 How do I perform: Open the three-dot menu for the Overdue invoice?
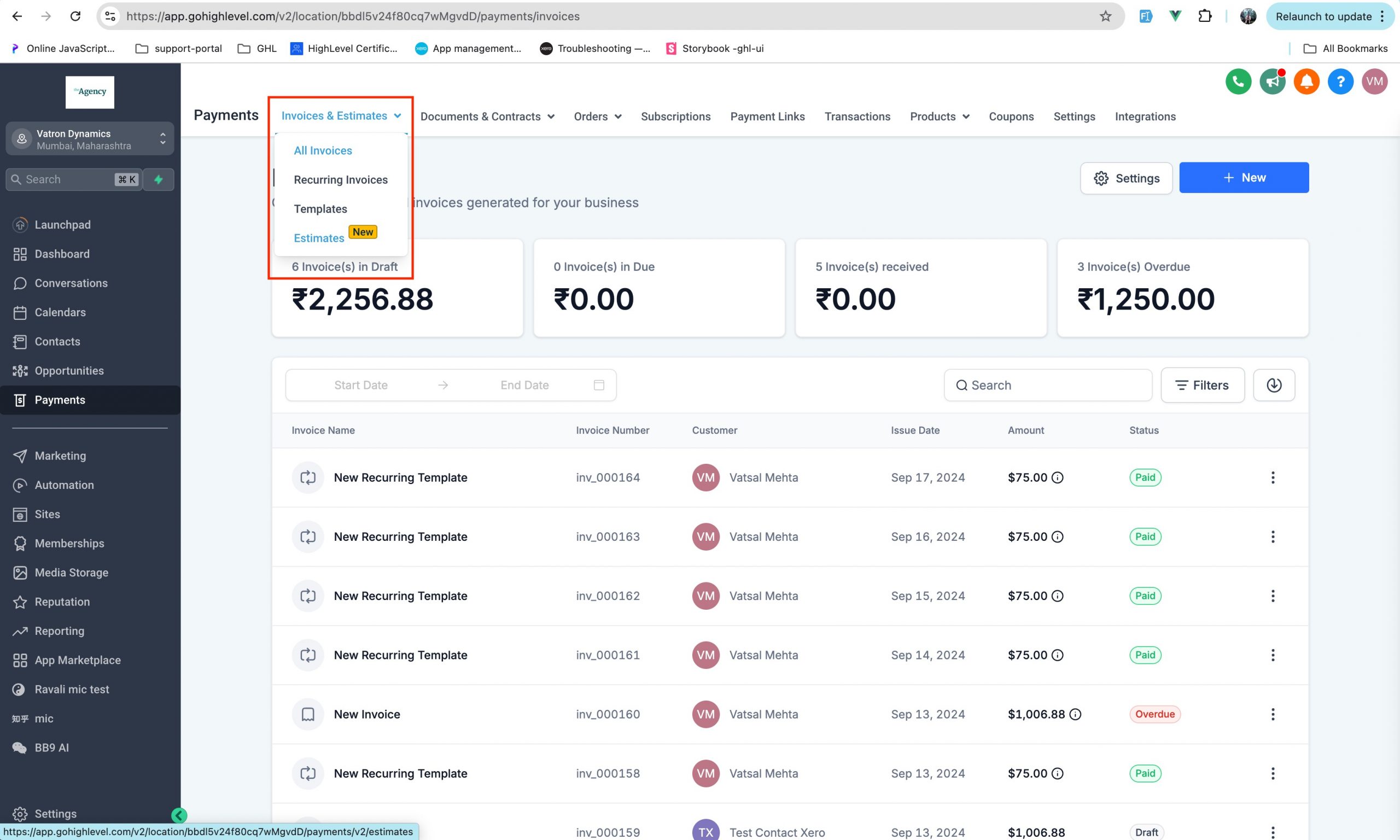[1273, 714]
